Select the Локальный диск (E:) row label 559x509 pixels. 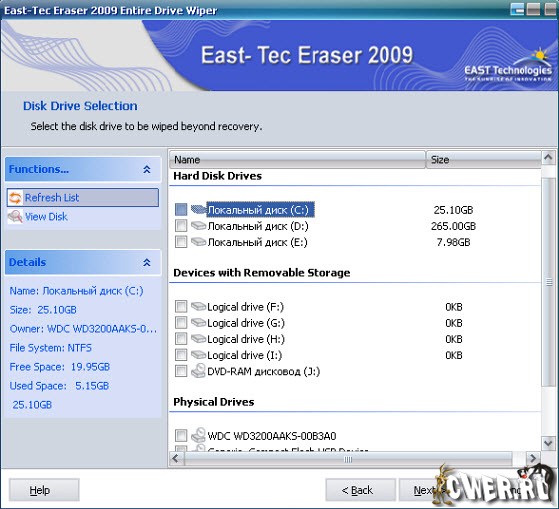(x=257, y=242)
